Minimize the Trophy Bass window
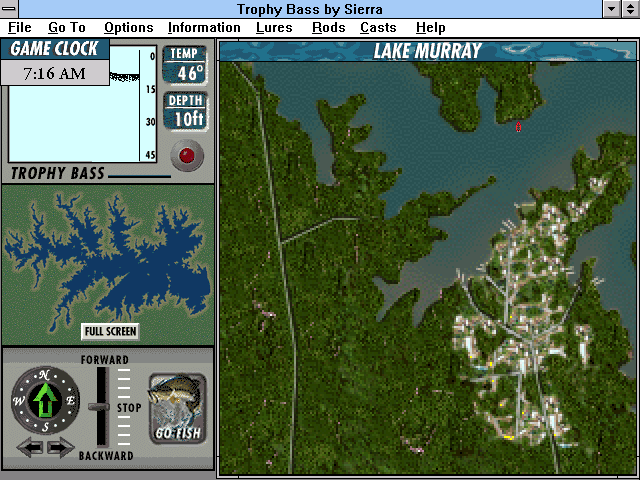This screenshot has height=480, width=640. pos(611,9)
